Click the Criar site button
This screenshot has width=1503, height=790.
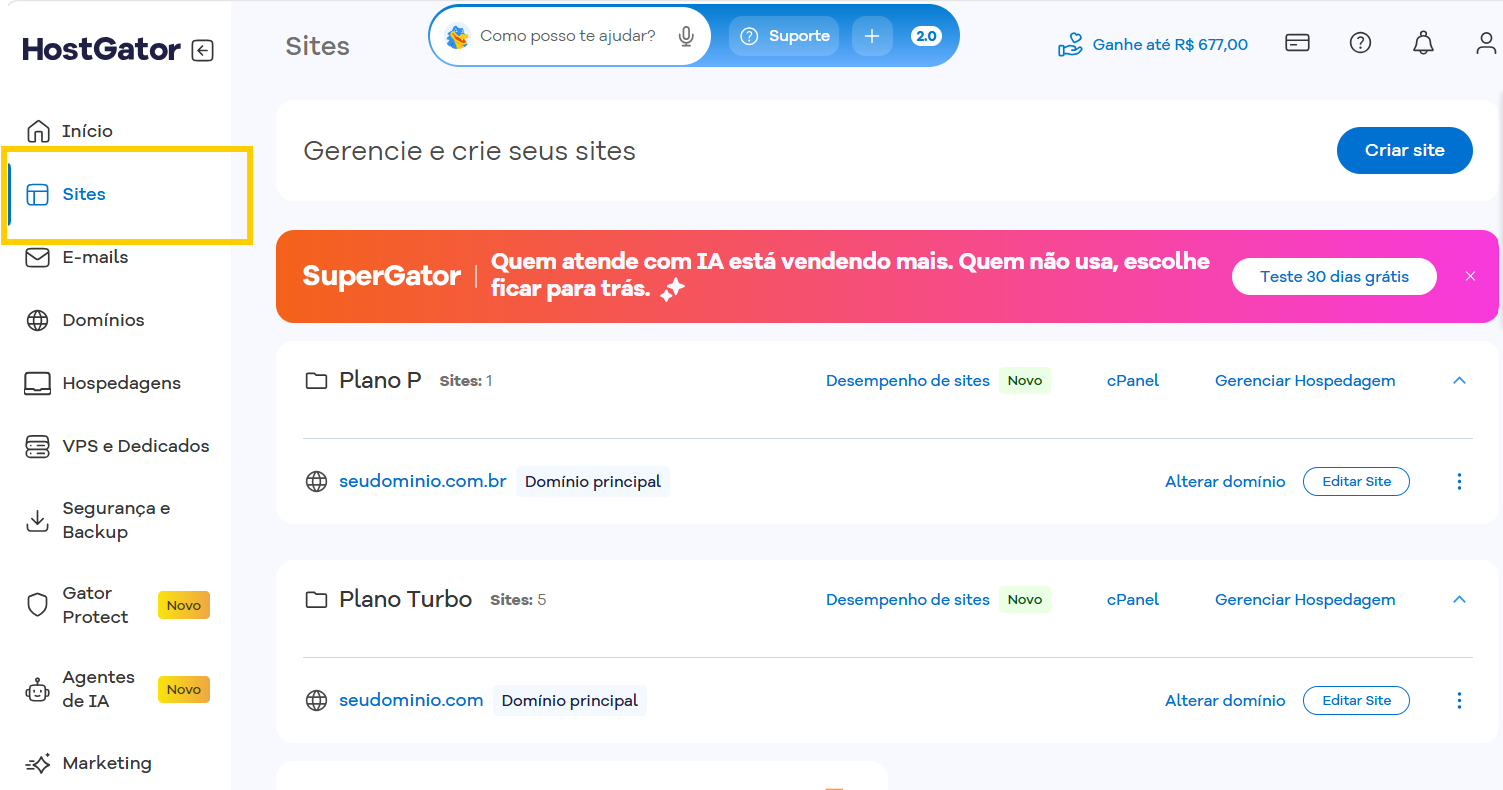[1405, 150]
